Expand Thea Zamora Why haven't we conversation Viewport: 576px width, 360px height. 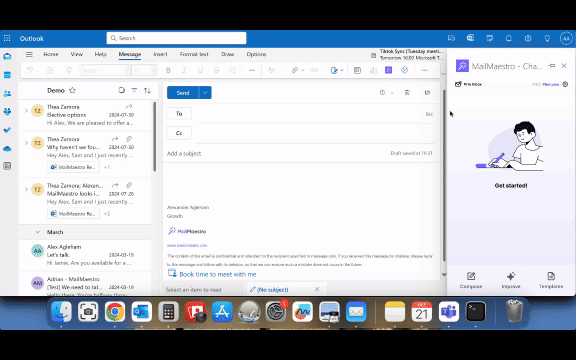click(26, 143)
